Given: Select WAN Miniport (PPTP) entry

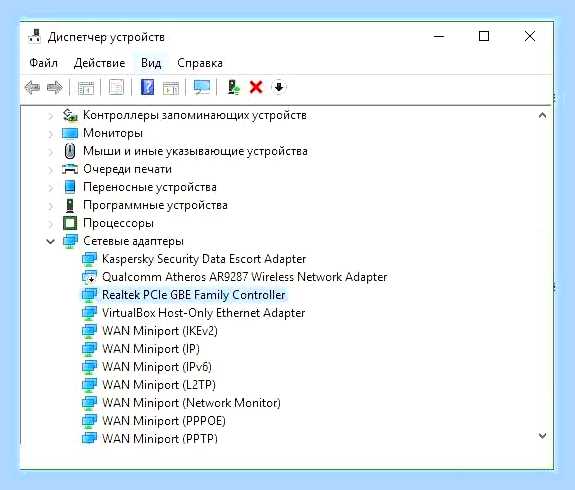Looking at the screenshot, I should (x=160, y=438).
